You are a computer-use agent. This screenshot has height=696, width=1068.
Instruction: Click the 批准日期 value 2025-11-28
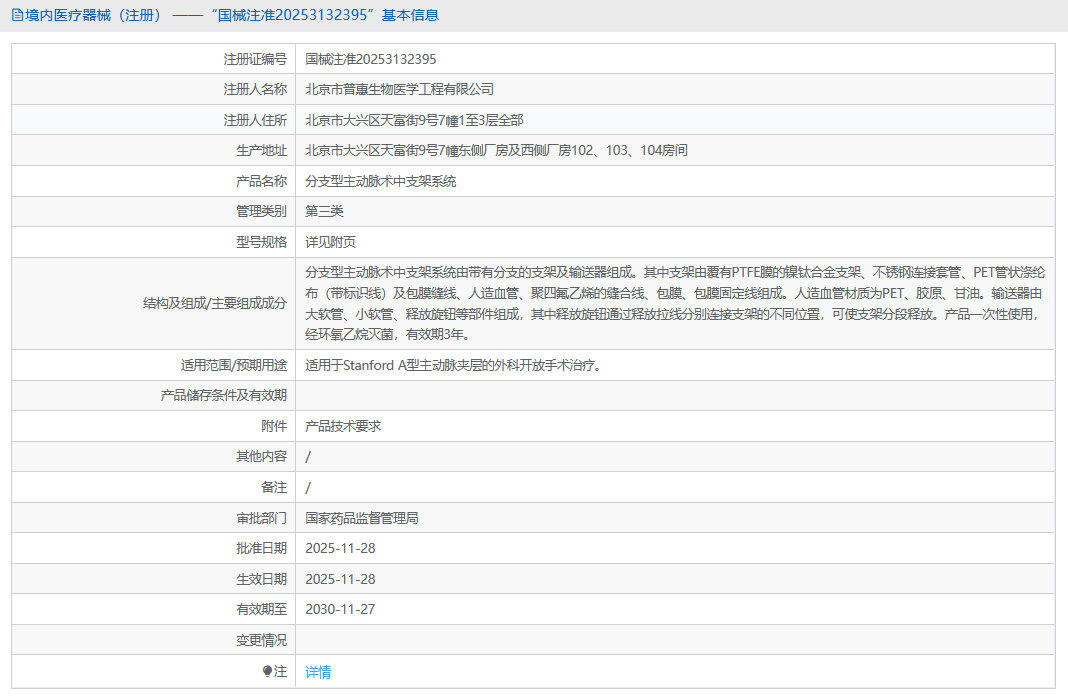(x=340, y=548)
